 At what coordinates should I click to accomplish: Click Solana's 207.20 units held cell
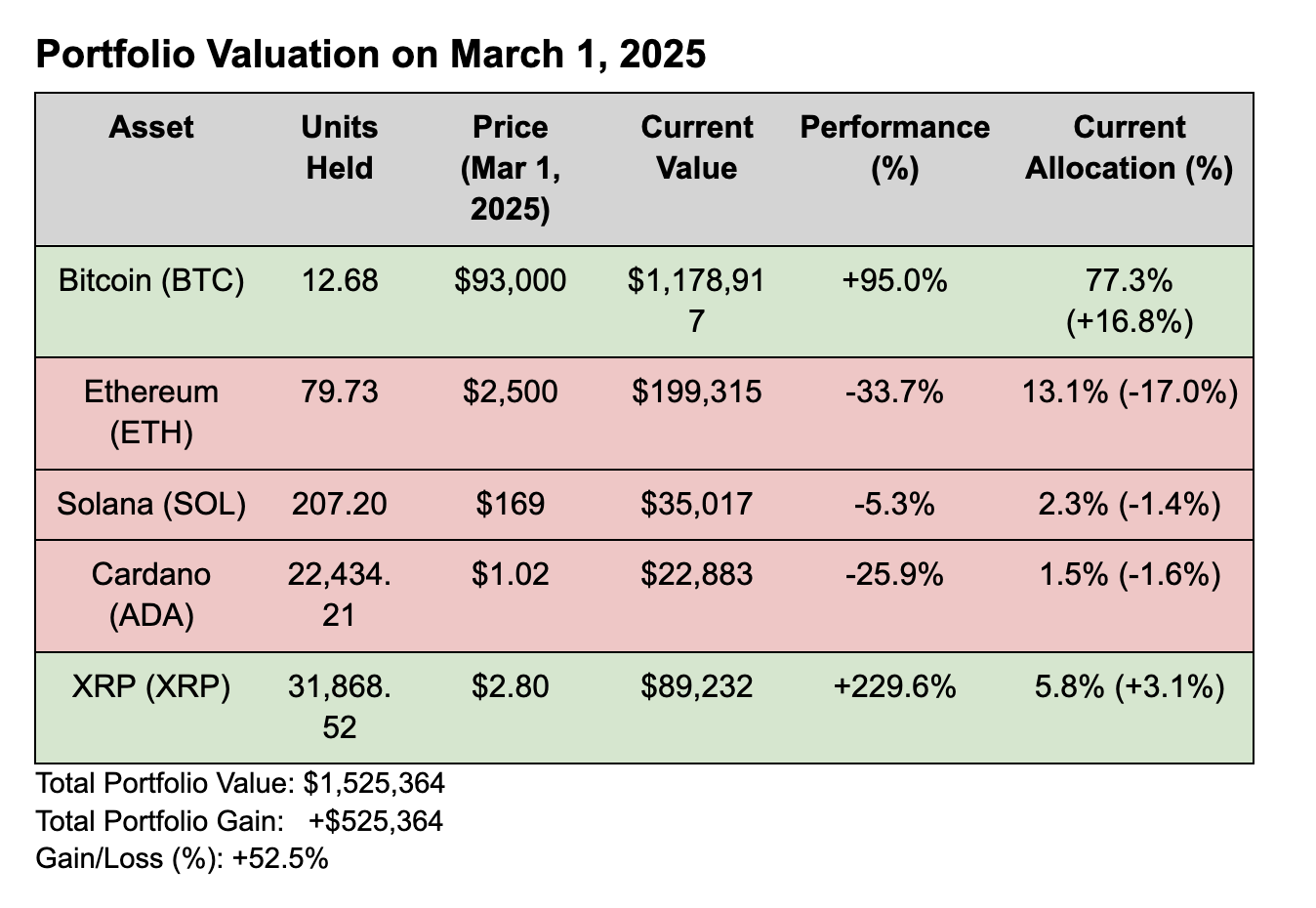(340, 504)
